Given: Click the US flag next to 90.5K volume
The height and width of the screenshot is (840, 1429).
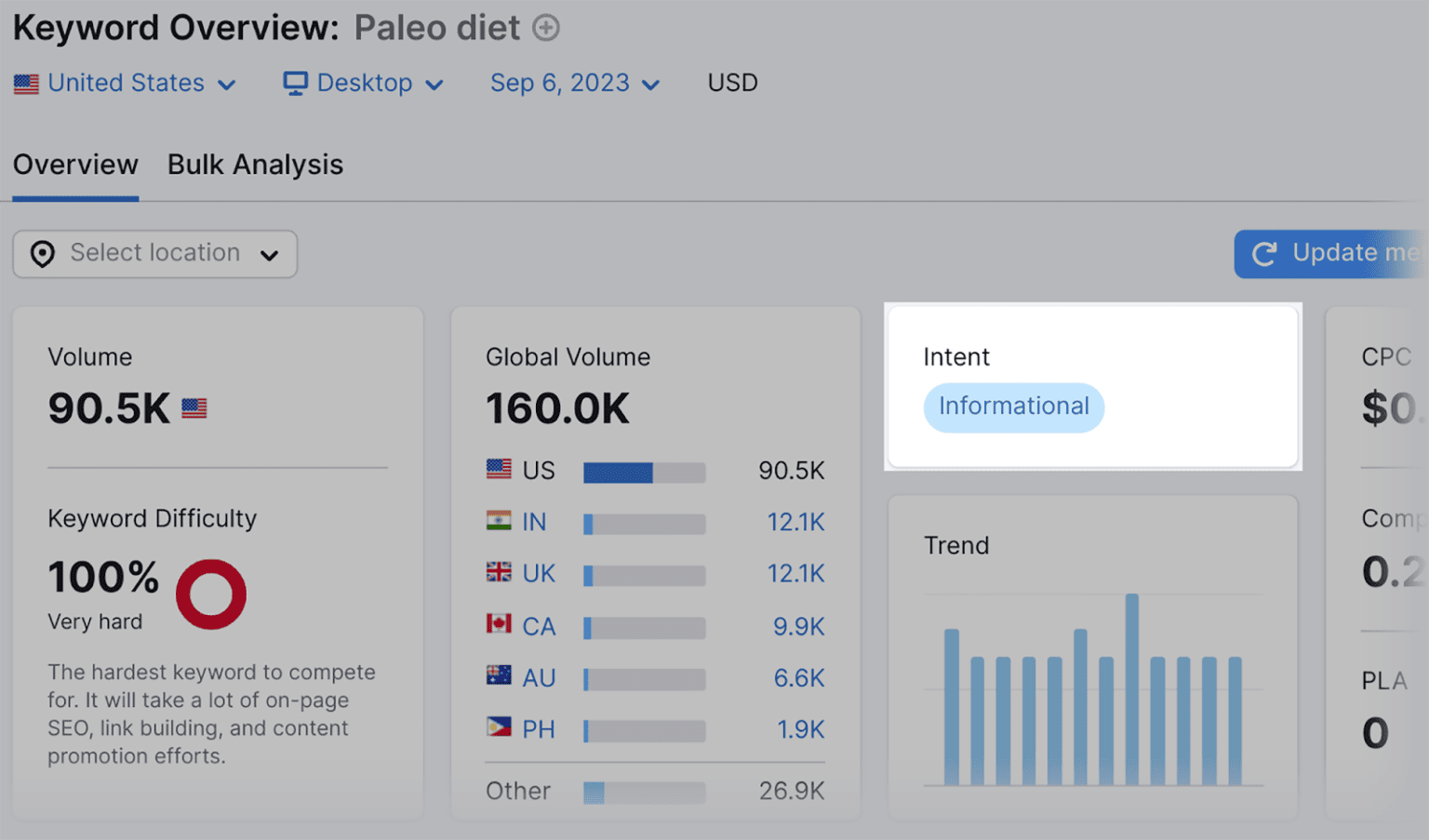Looking at the screenshot, I should [194, 407].
